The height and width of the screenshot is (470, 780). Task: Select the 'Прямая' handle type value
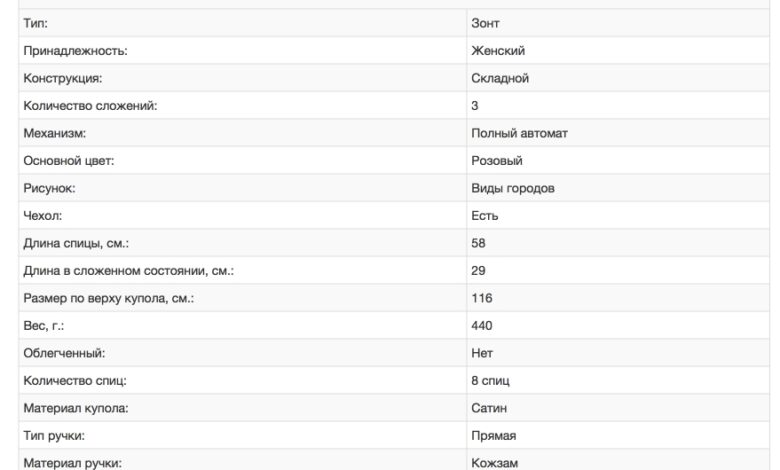[x=494, y=436]
